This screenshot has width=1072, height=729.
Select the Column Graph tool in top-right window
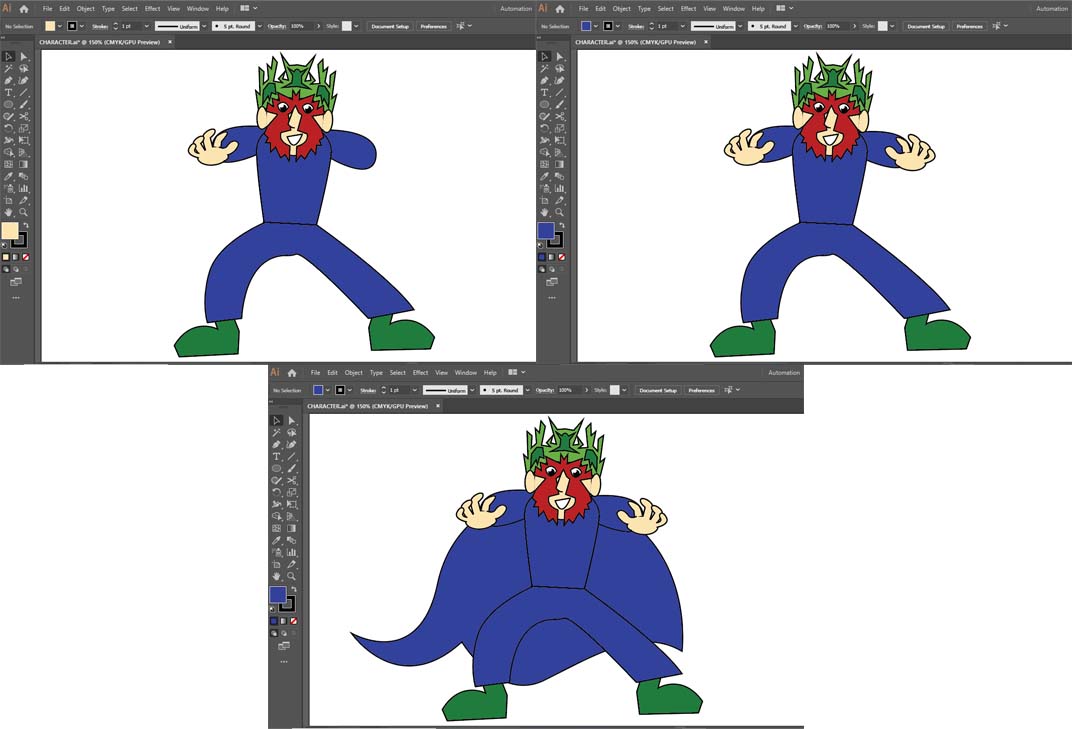pyautogui.click(x=559, y=188)
